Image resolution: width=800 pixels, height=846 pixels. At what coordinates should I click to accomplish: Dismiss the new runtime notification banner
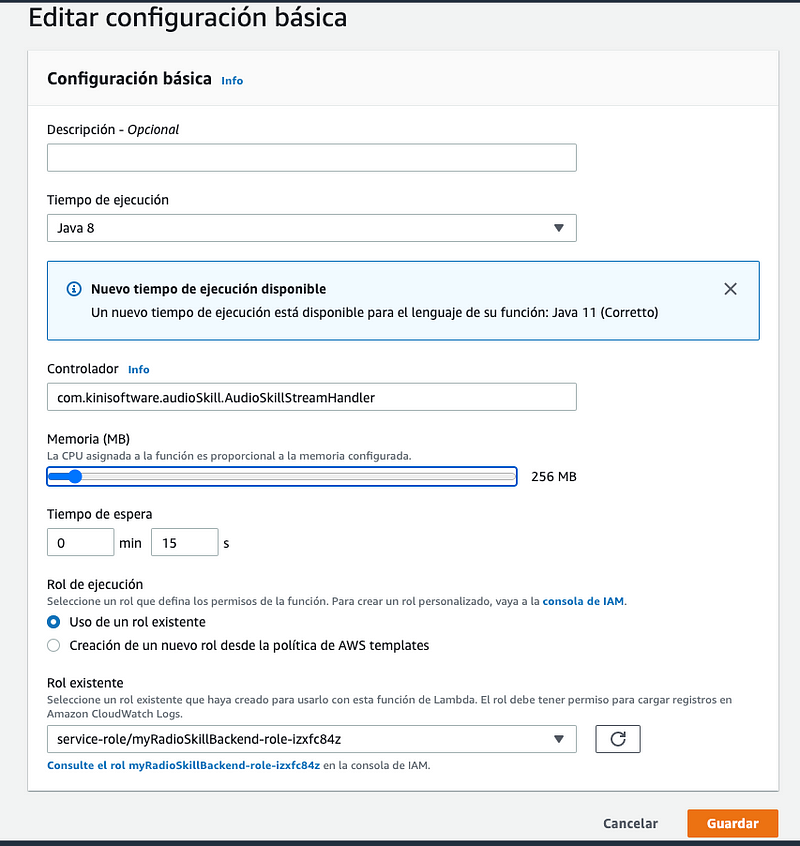[730, 289]
